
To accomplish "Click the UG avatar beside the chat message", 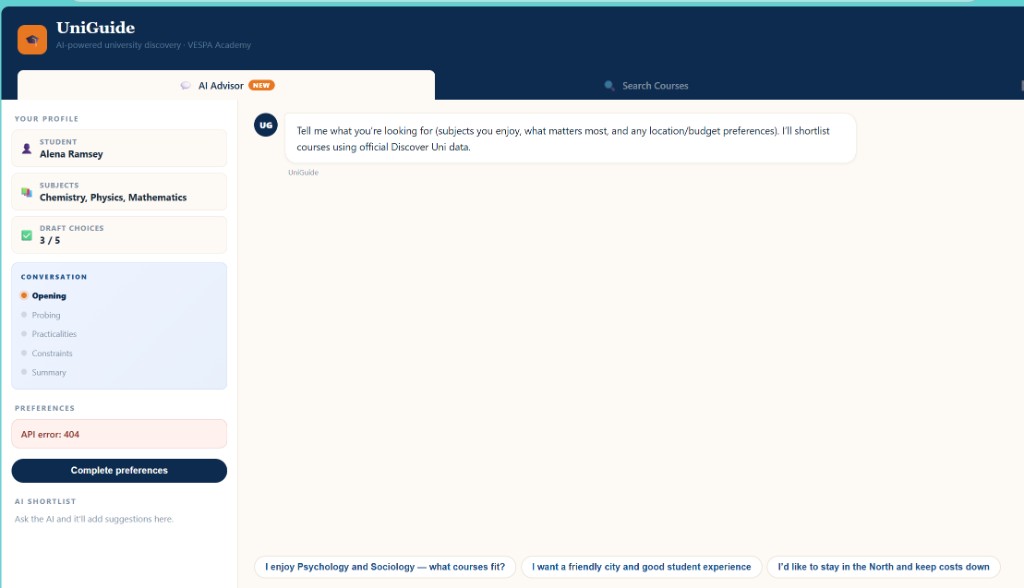I will 265,124.
